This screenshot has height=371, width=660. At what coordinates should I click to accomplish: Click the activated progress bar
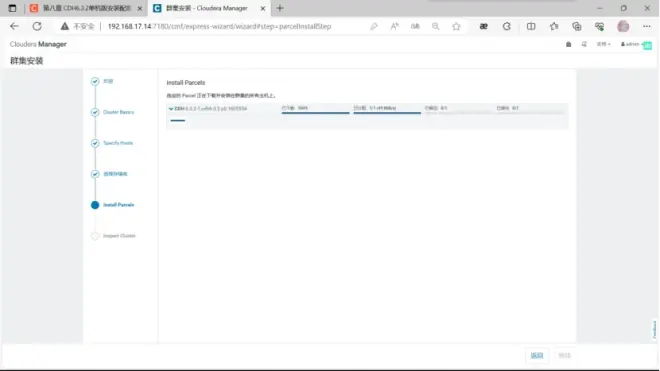coord(530,112)
